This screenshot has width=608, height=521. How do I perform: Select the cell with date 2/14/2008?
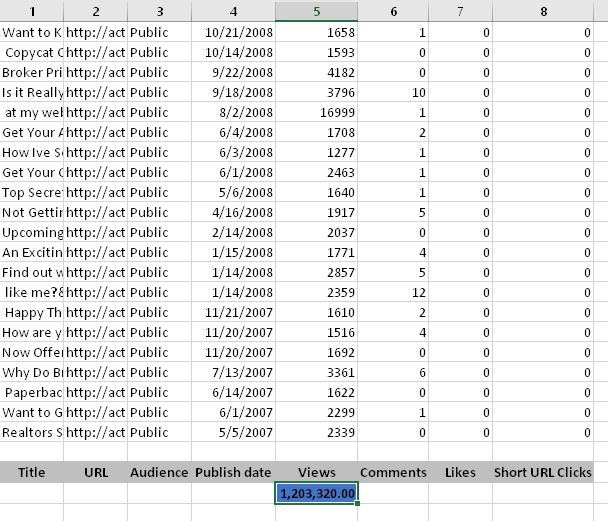pos(233,232)
